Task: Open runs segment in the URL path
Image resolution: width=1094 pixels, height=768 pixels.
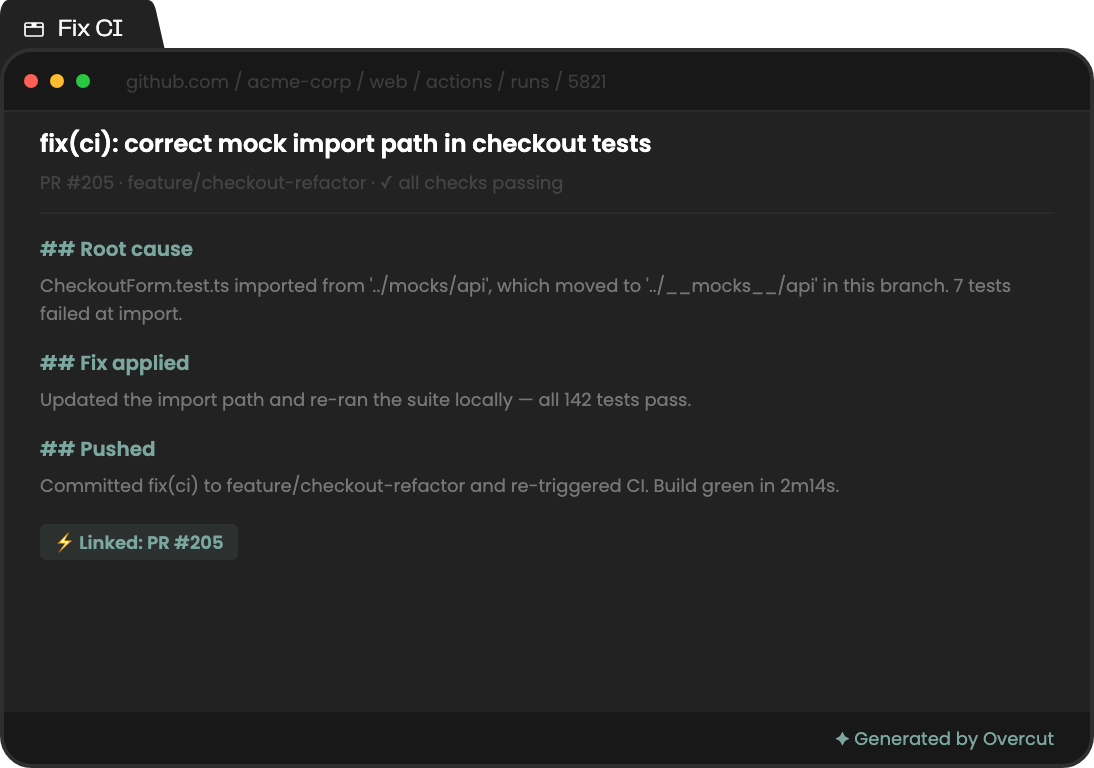Action: 530,82
